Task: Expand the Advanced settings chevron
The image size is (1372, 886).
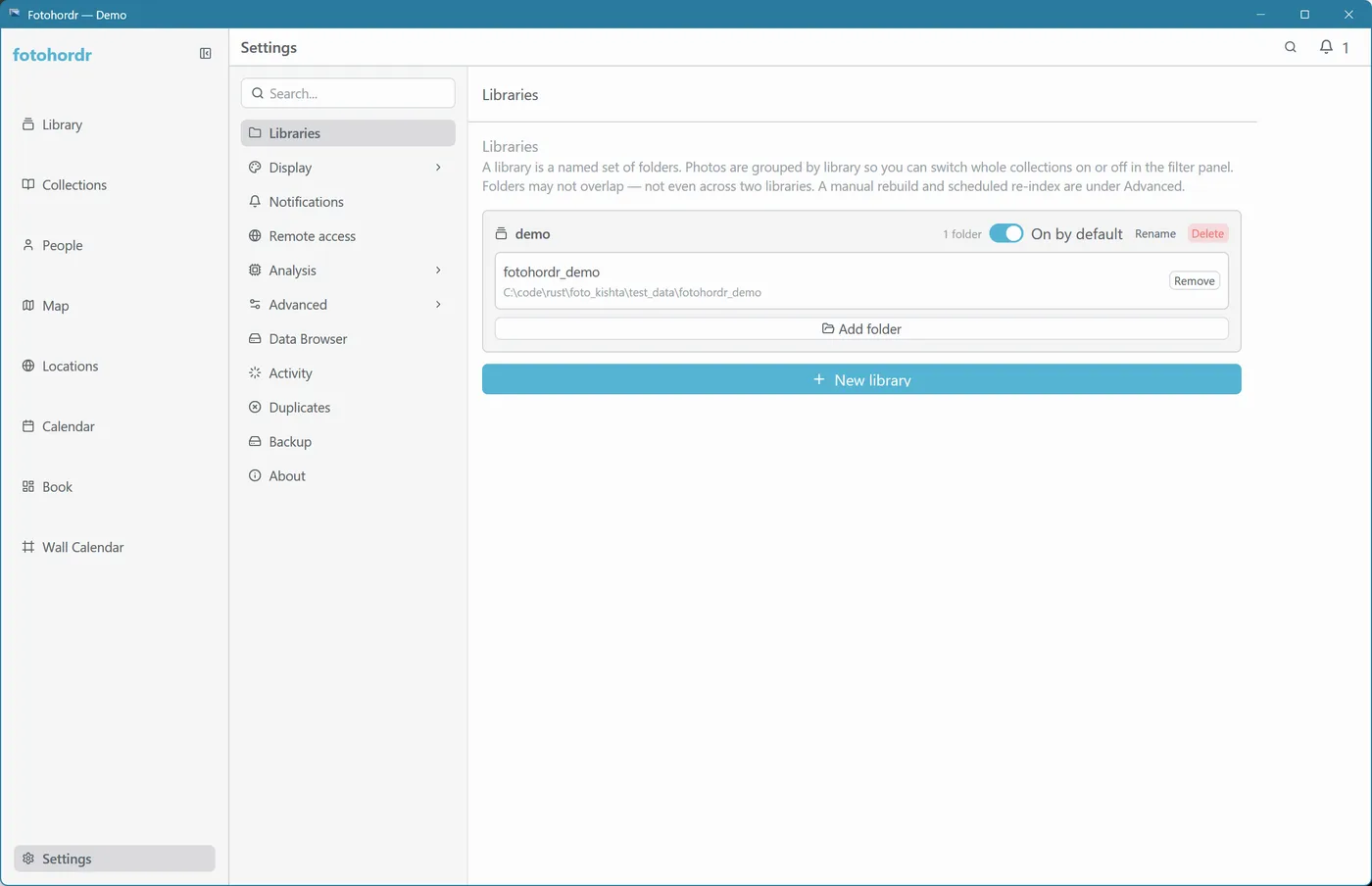Action: click(438, 305)
